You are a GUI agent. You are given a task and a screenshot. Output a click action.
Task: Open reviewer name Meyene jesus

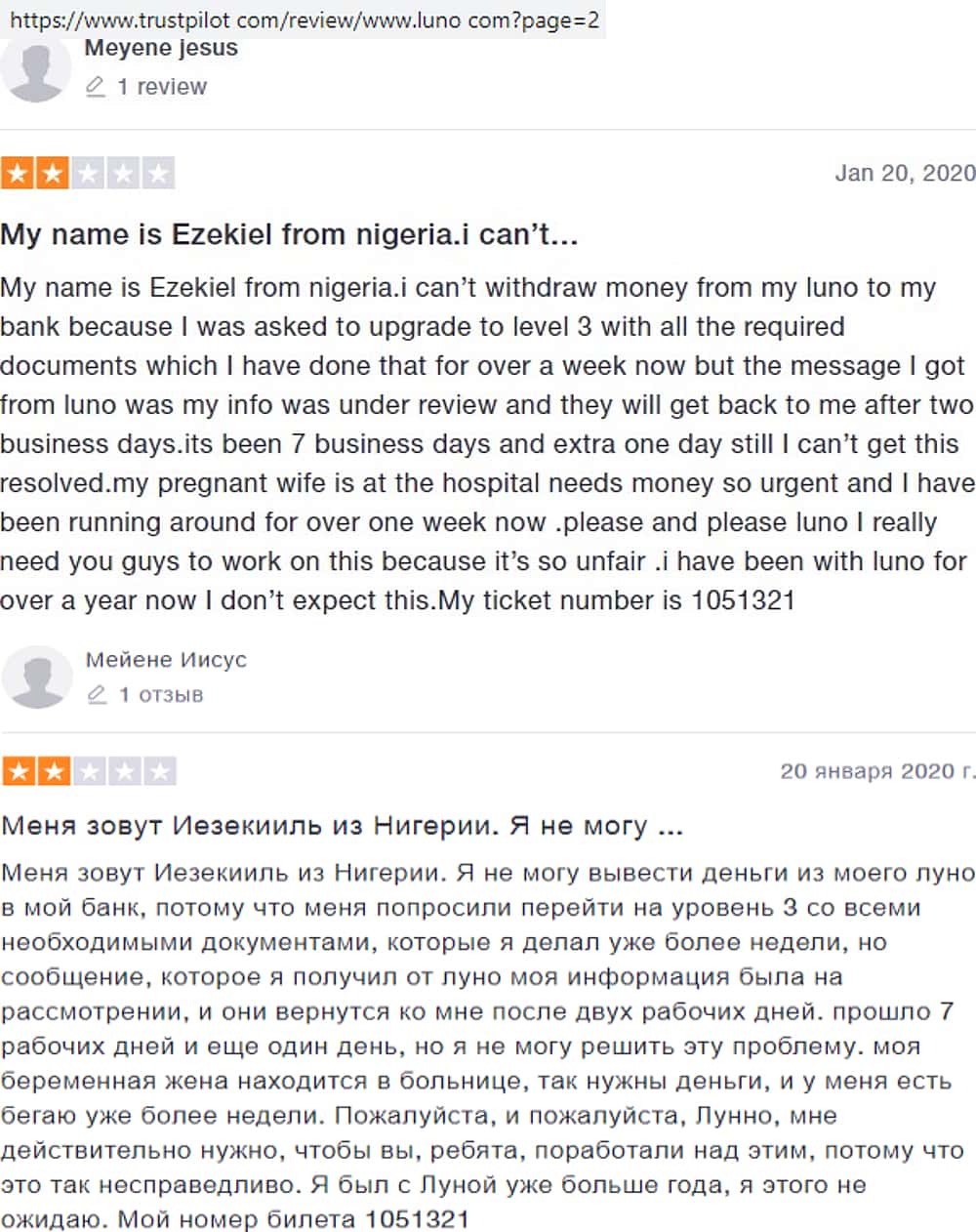tap(161, 48)
